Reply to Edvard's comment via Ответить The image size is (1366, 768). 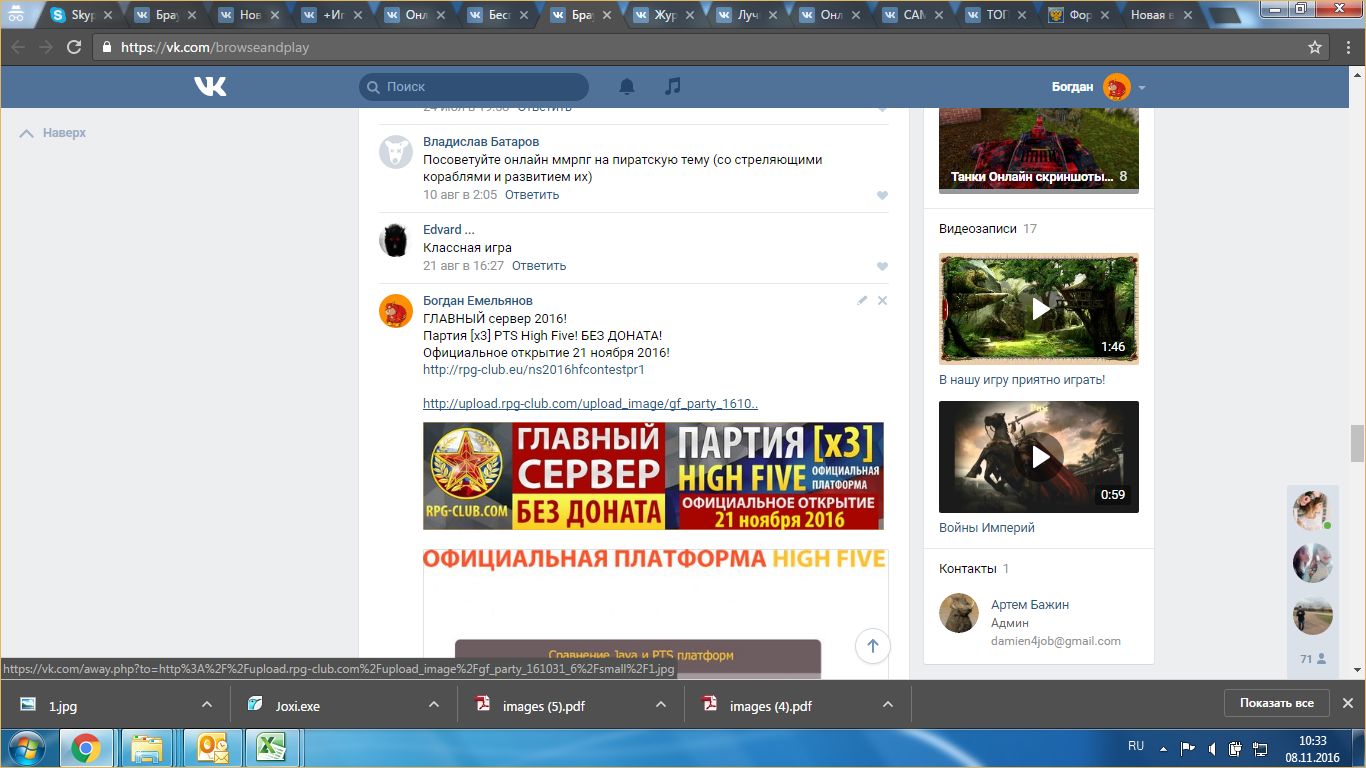539,266
